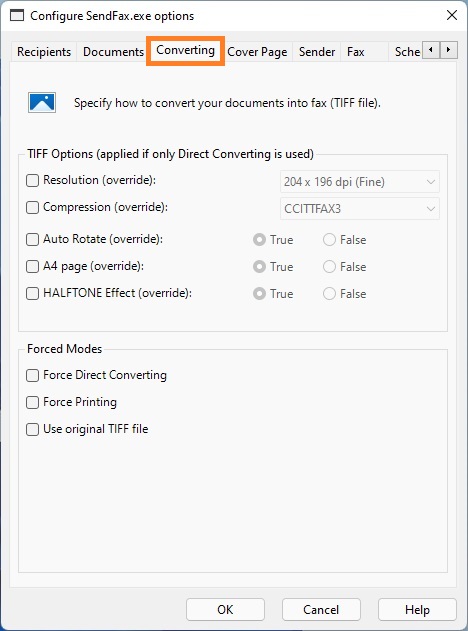Click the picture icon beside the conversion description
468x631 pixels.
tap(42, 103)
